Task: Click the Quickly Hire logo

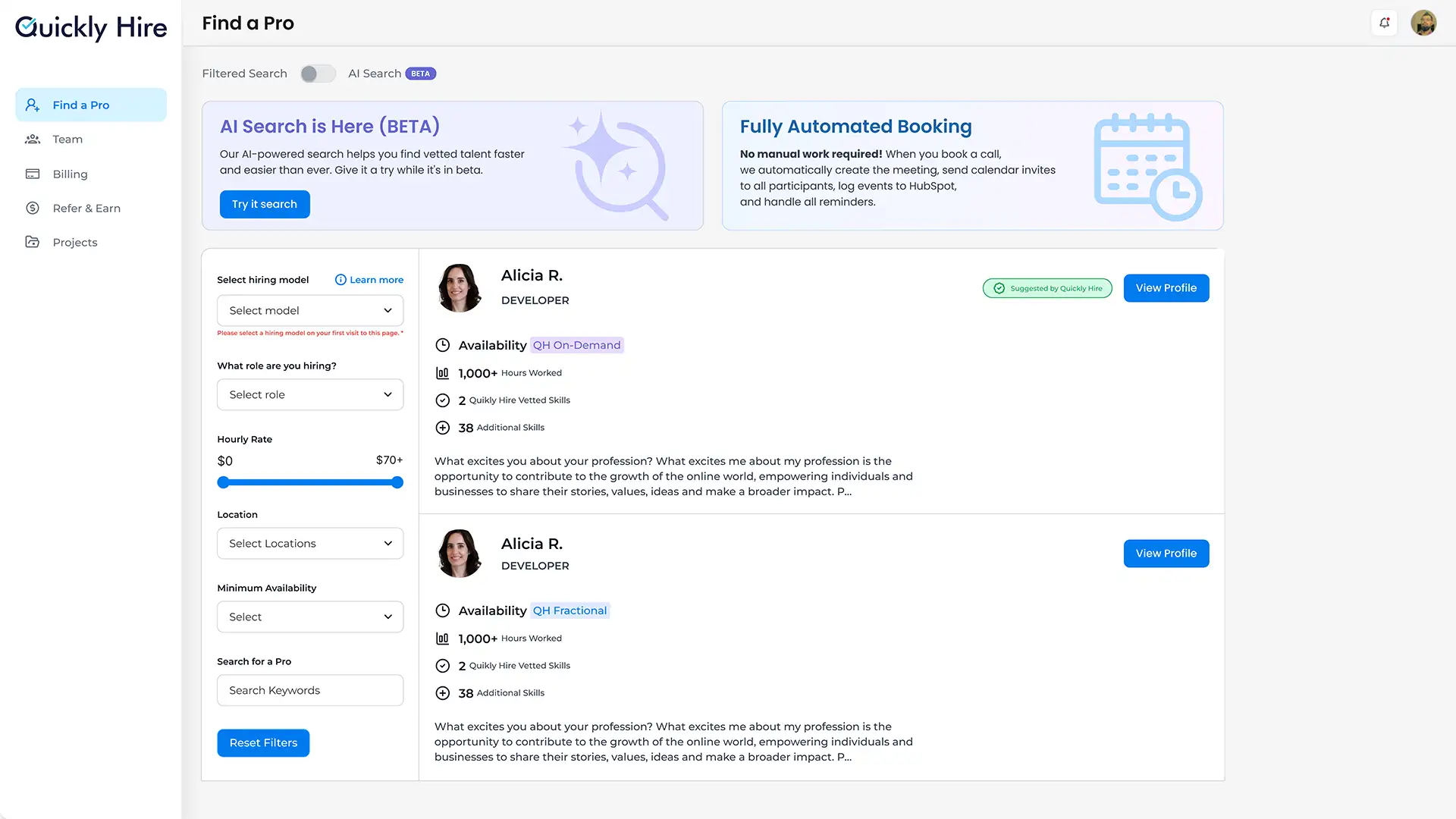Action: pyautogui.click(x=91, y=27)
